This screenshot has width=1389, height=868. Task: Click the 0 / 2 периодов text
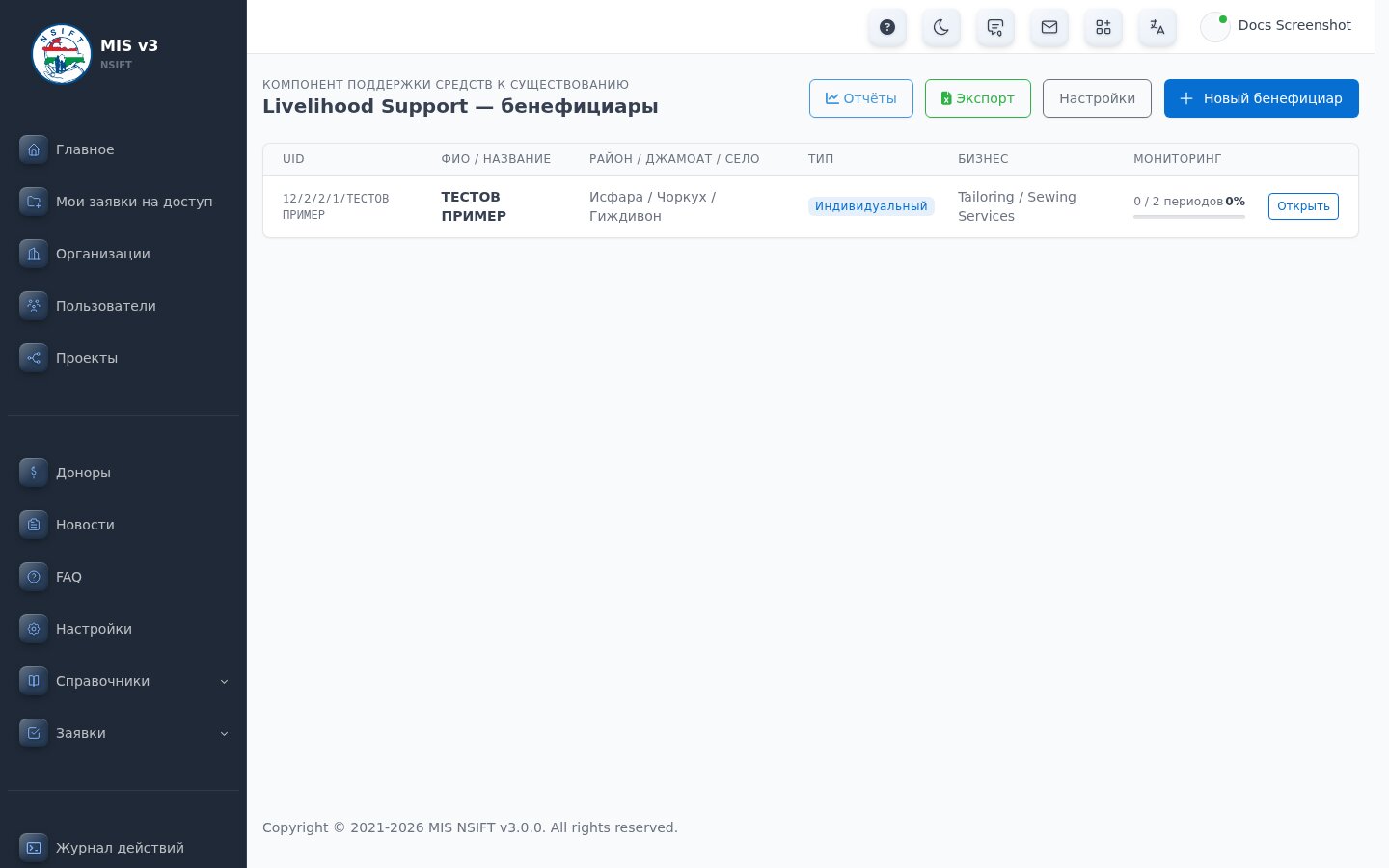1178,202
